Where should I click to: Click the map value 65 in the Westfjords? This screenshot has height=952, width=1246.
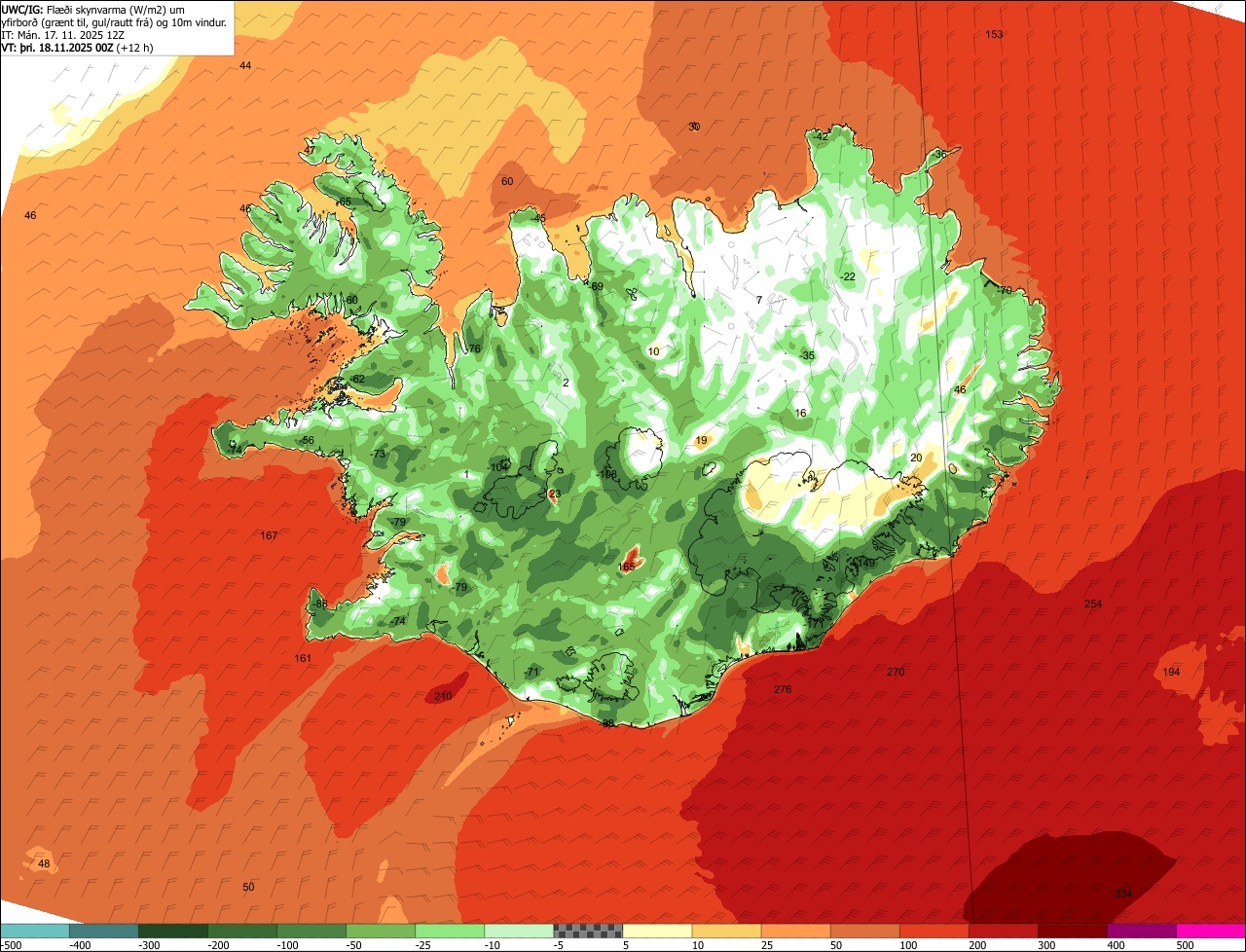(345, 201)
